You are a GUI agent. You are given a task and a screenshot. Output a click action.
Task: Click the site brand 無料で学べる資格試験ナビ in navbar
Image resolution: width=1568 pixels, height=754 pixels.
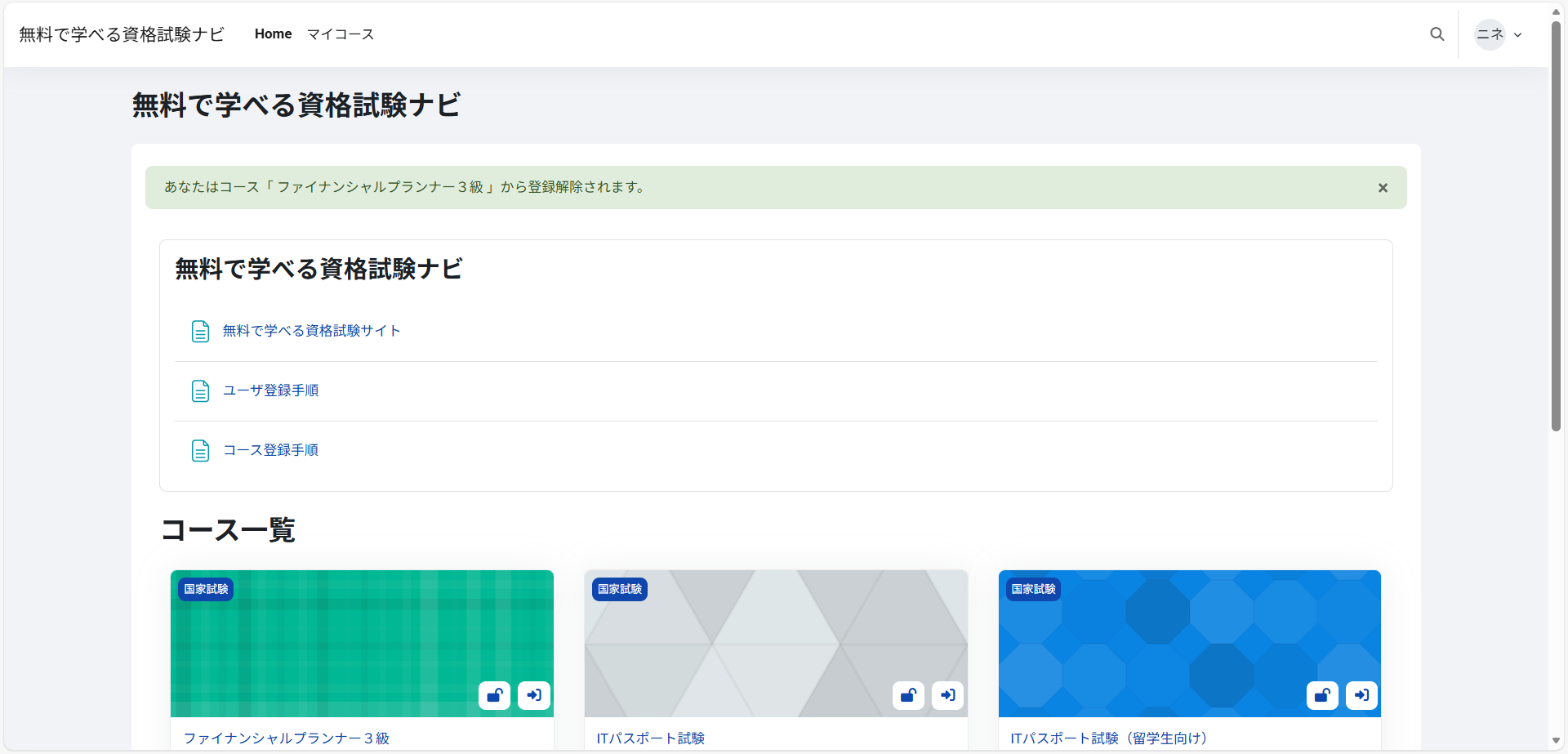[121, 34]
